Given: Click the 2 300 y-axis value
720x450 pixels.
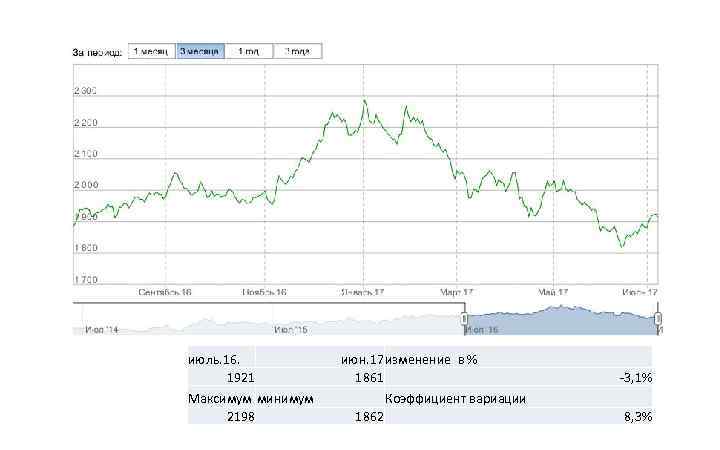Looking at the screenshot, I should (x=85, y=91).
